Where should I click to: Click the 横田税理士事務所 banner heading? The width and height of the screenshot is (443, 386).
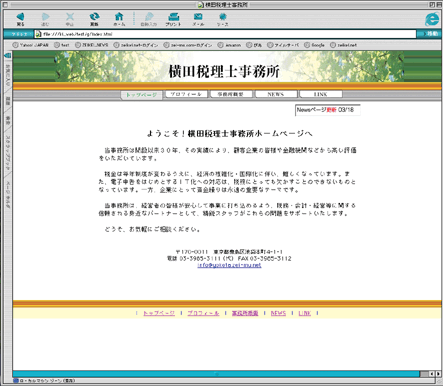coord(224,71)
